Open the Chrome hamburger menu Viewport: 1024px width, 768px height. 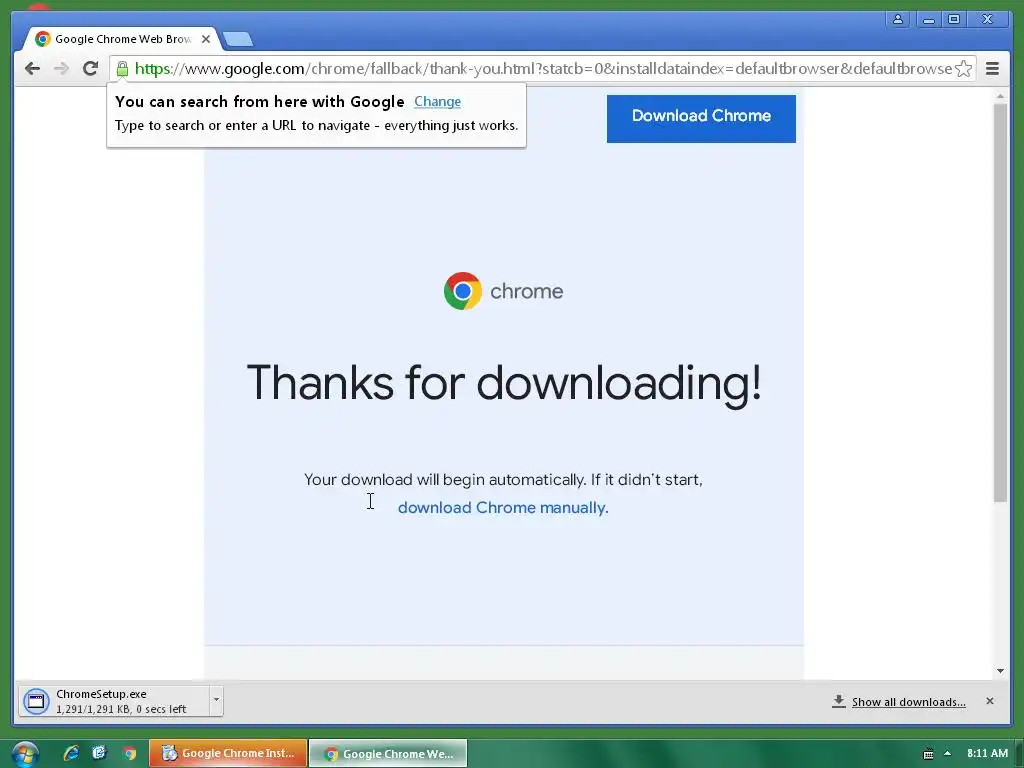point(992,69)
